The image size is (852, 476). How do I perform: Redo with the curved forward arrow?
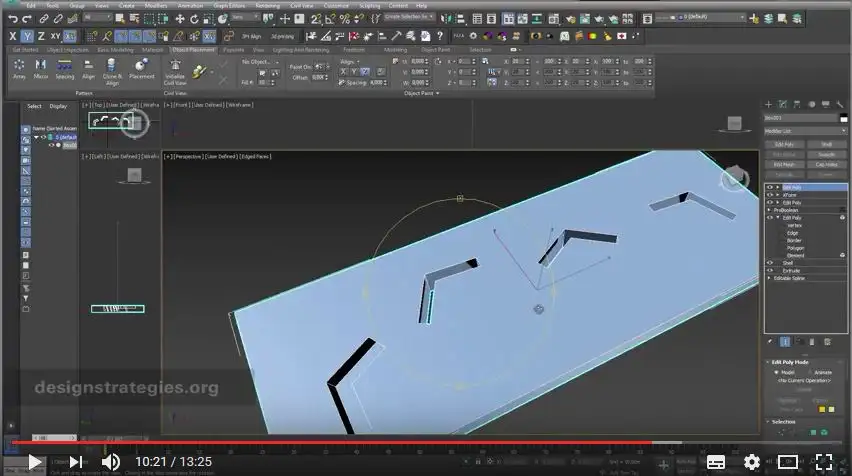27,19
